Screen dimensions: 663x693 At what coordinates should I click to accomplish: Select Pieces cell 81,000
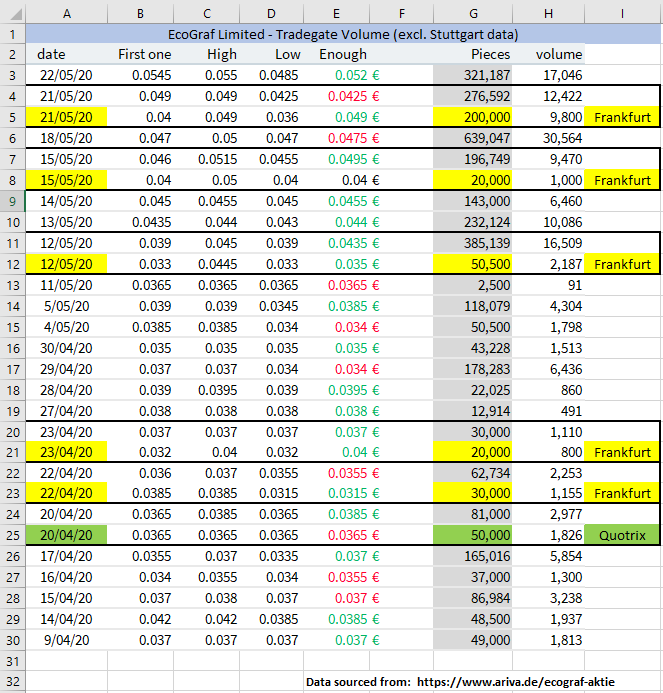coord(473,514)
